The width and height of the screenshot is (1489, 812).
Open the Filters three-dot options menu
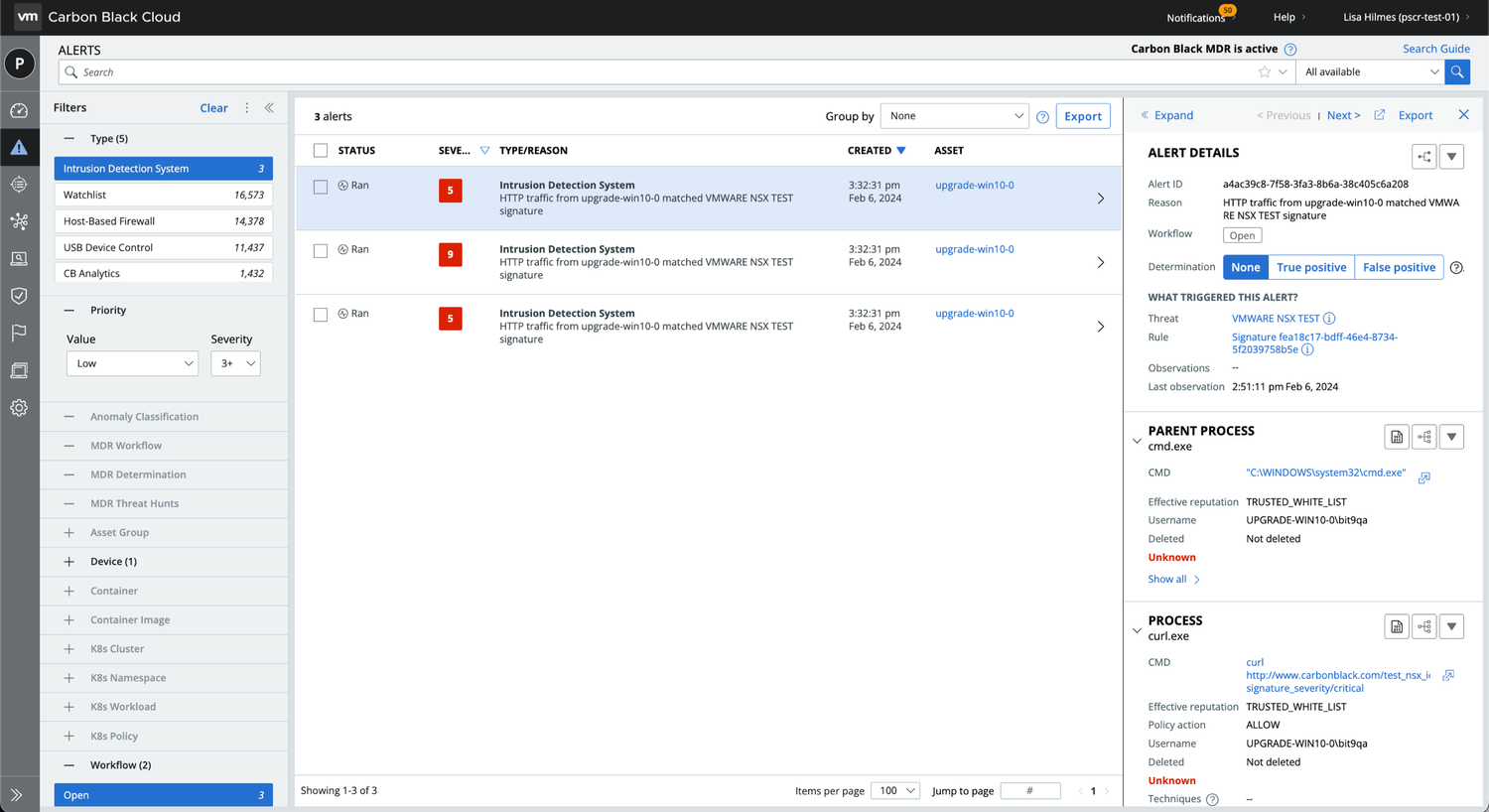(247, 107)
